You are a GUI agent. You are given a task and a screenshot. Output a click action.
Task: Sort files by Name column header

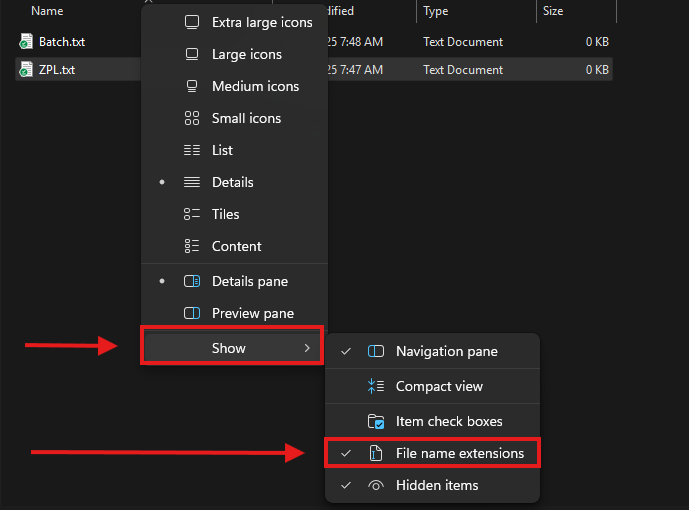pos(47,11)
